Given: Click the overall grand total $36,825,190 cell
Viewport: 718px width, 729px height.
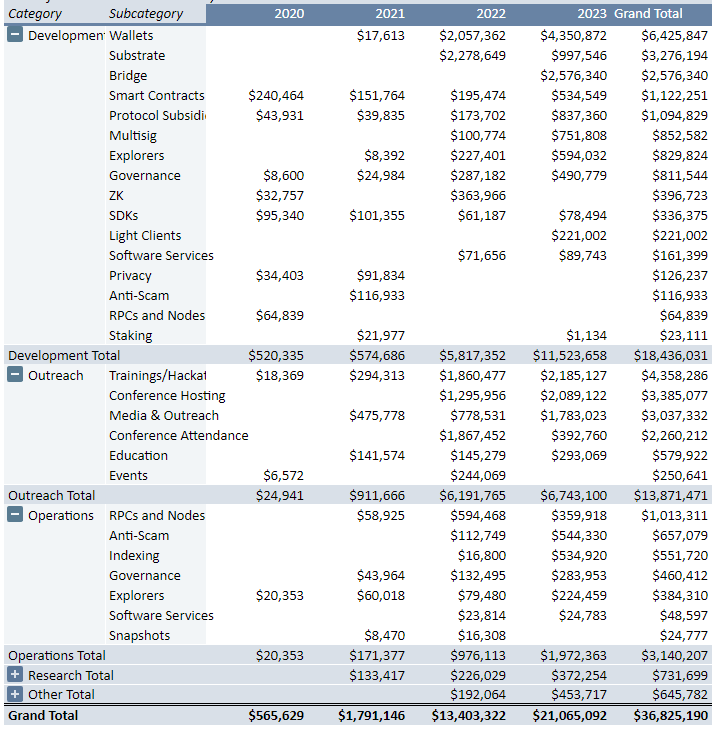Looking at the screenshot, I should 670,715.
